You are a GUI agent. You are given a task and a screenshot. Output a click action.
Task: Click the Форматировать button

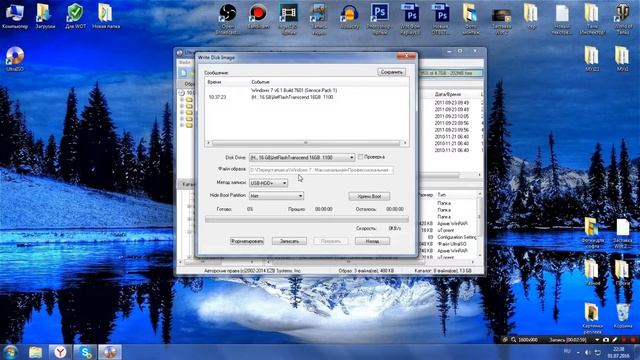[247, 241]
